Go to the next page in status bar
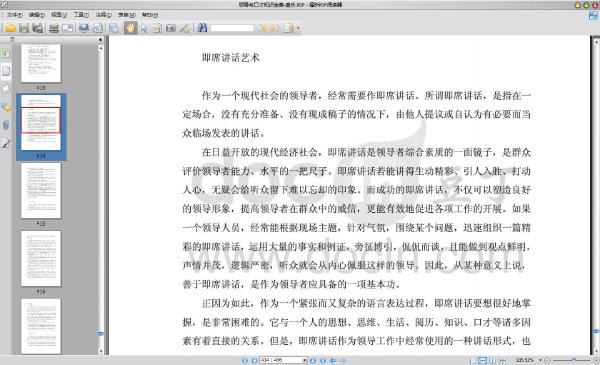Screen dimensions: 600x365 click(313, 360)
